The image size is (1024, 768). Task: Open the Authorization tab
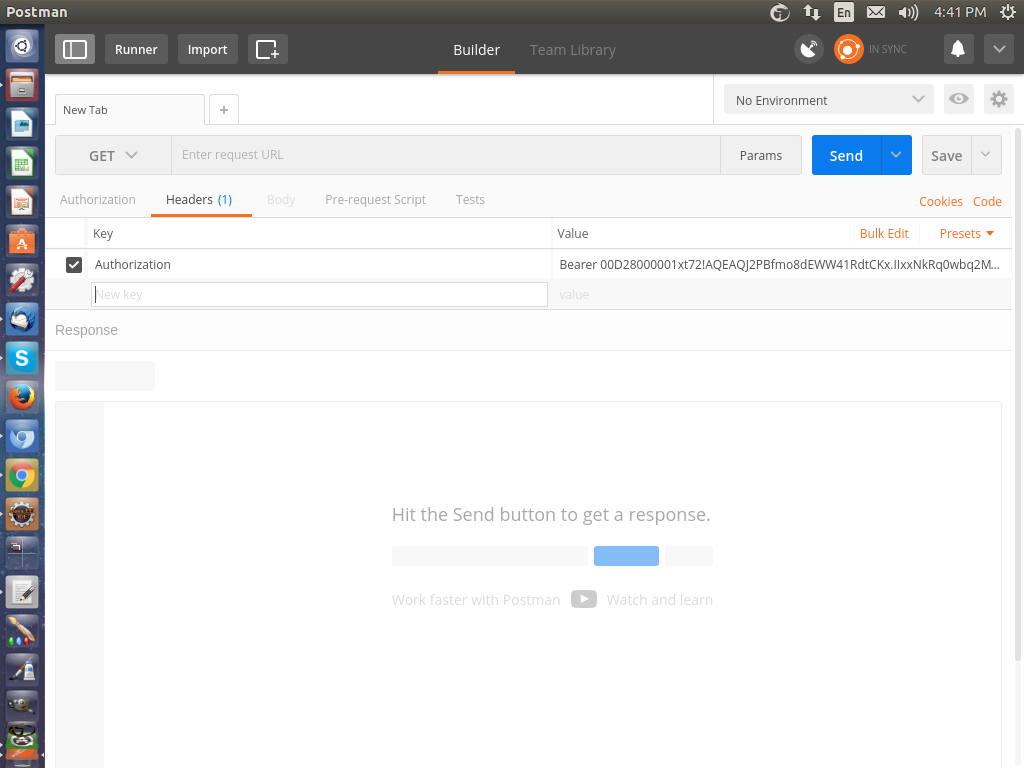(98, 199)
